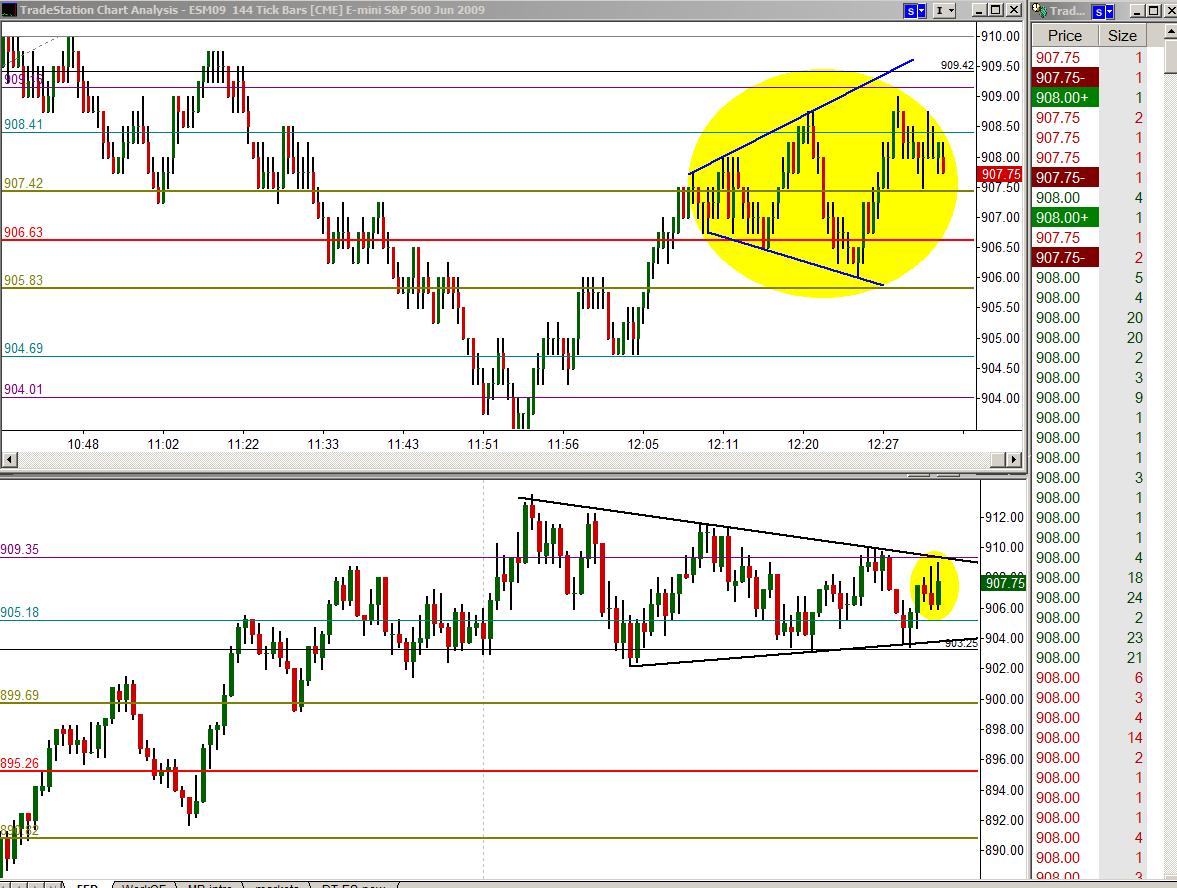Screen dimensions: 1177x888
Task: Click the chart's horizontal scrollbar left arrow
Action: tap(9, 459)
